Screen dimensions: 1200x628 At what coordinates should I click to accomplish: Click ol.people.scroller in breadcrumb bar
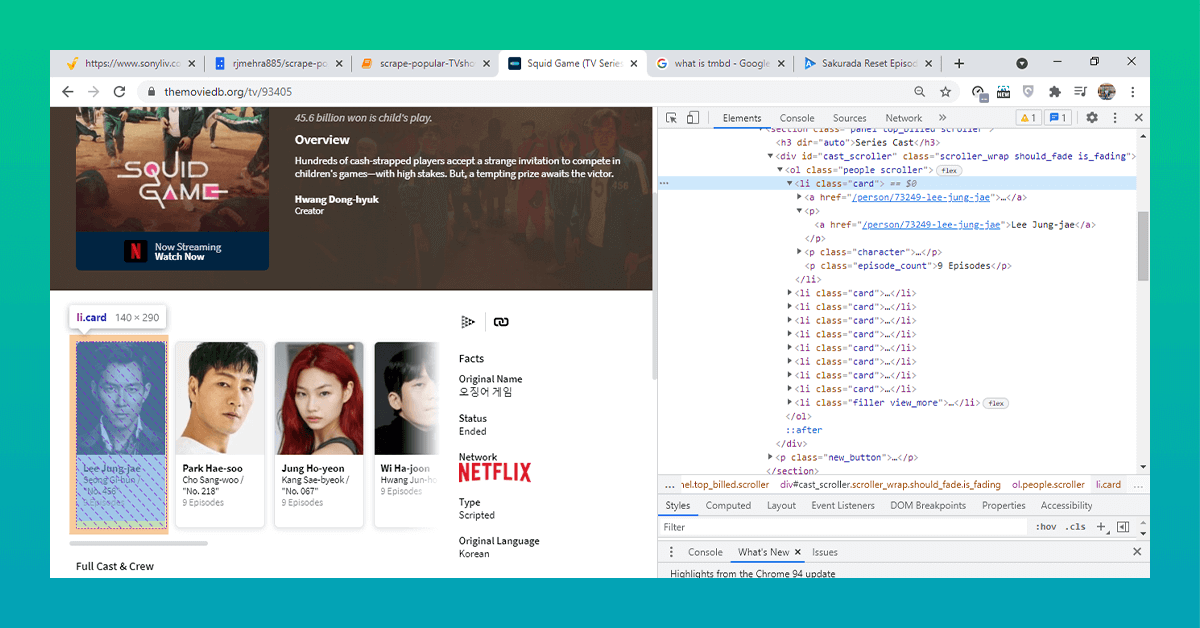coord(1048,484)
